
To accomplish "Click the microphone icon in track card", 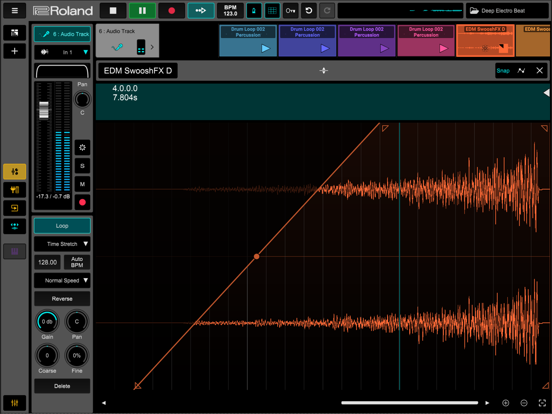I will [117, 47].
